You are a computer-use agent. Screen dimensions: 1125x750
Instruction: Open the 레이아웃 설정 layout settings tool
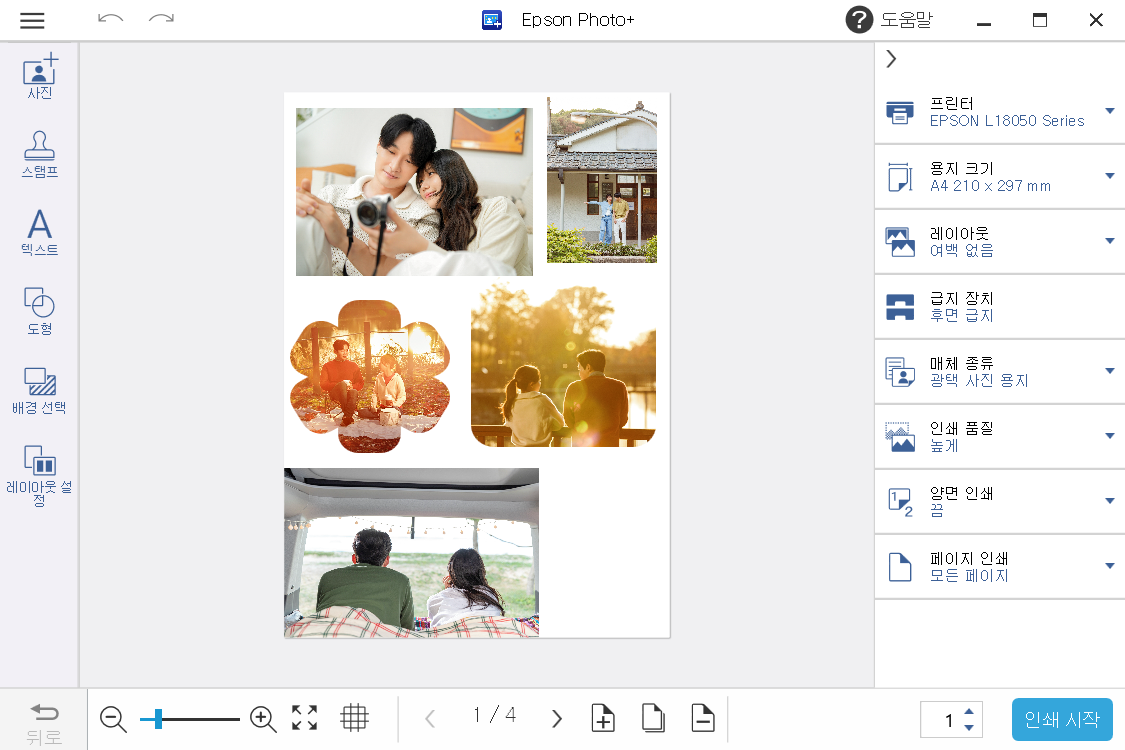(39, 475)
